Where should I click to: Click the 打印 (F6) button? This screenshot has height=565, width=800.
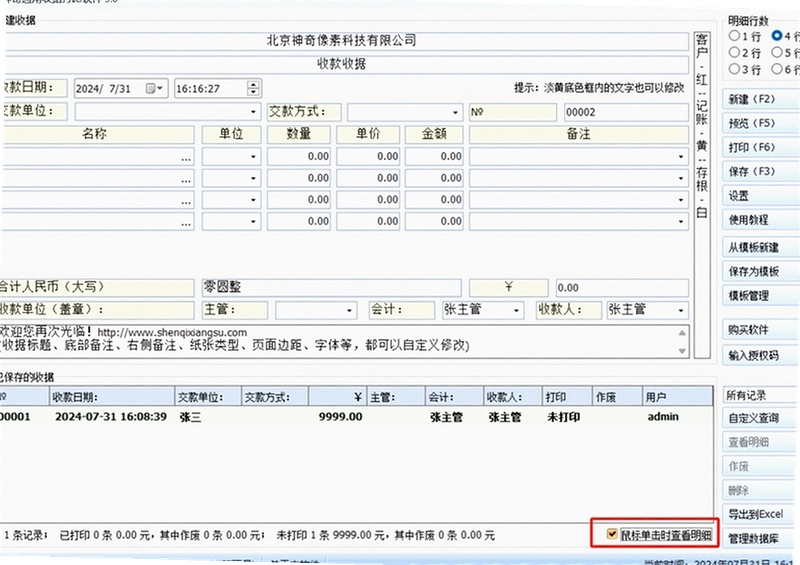point(761,147)
